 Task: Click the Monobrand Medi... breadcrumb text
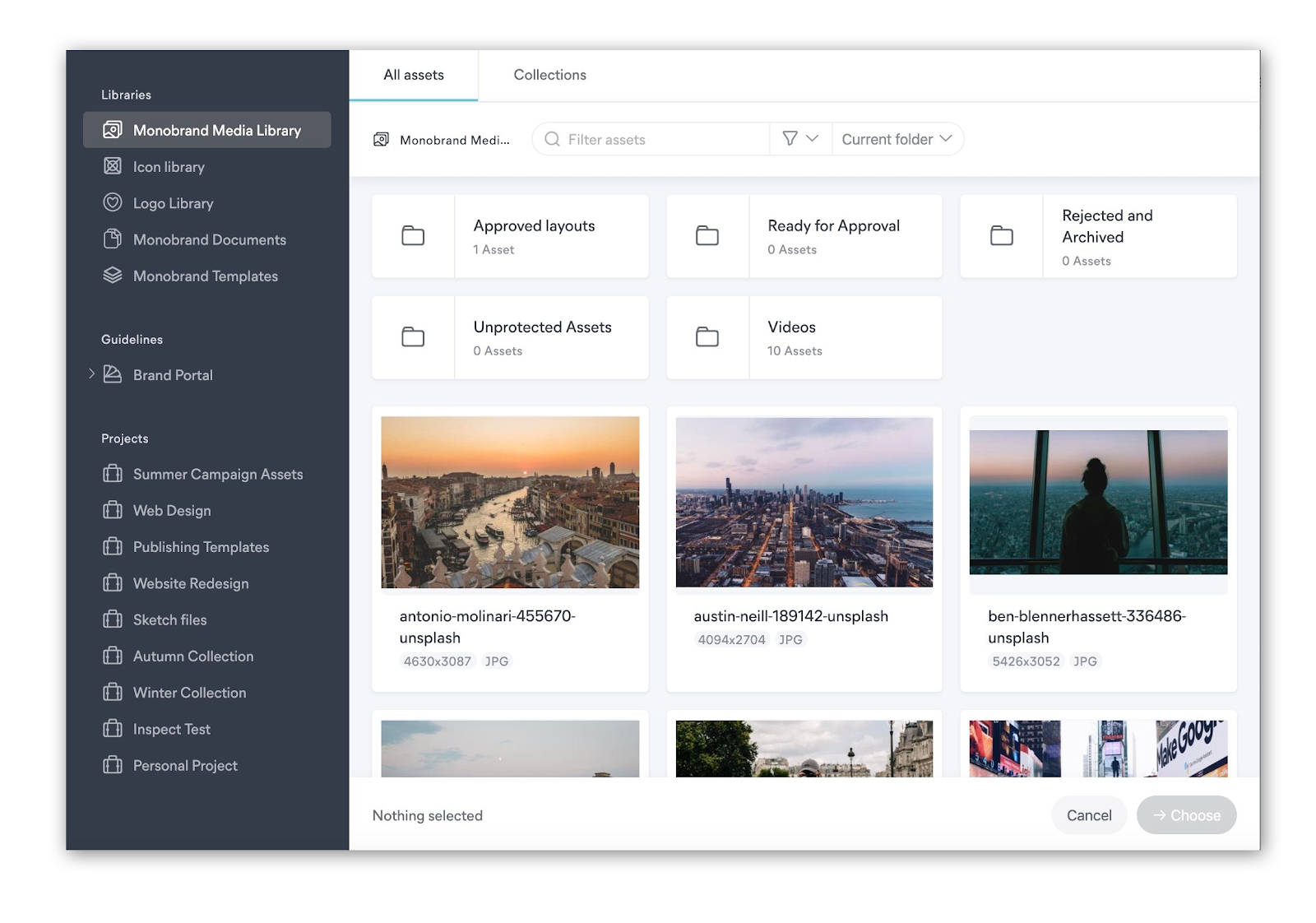[455, 140]
